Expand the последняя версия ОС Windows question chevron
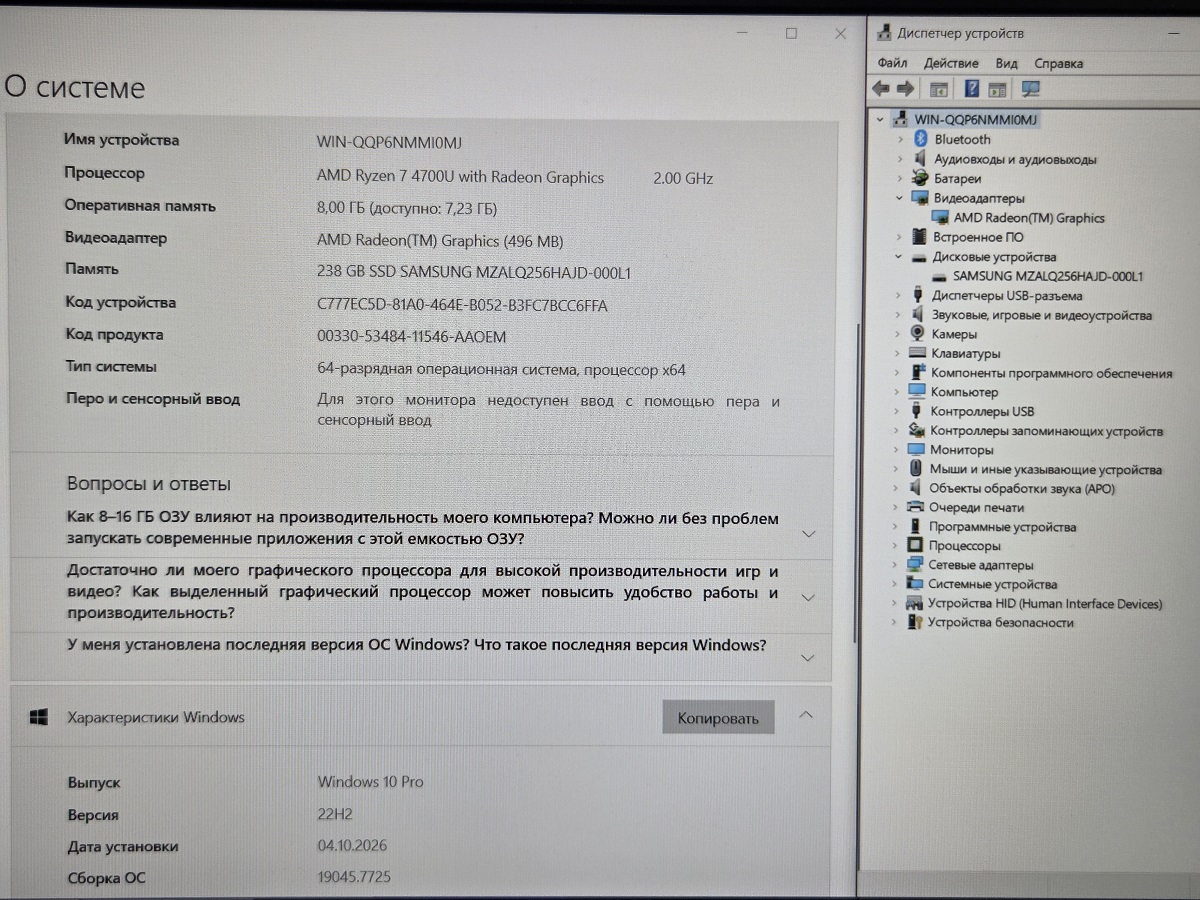This screenshot has height=900, width=1200. [x=808, y=658]
